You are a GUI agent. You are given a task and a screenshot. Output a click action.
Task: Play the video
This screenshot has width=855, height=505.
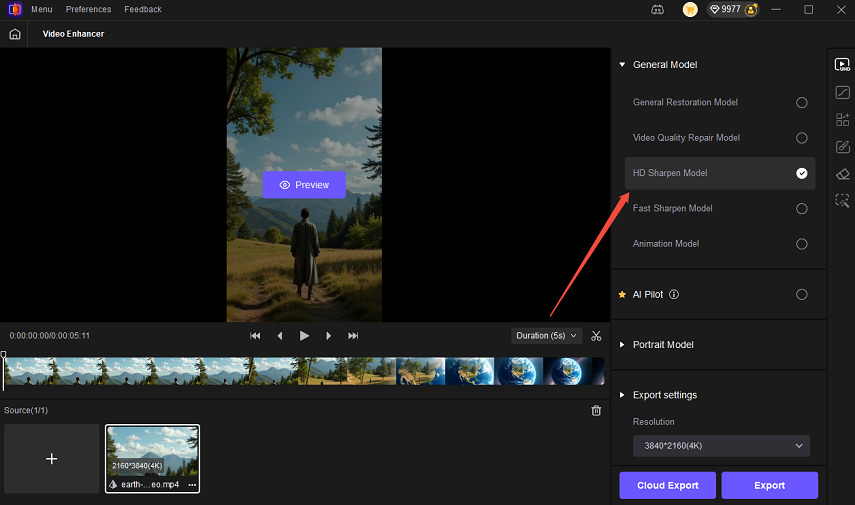click(x=304, y=336)
